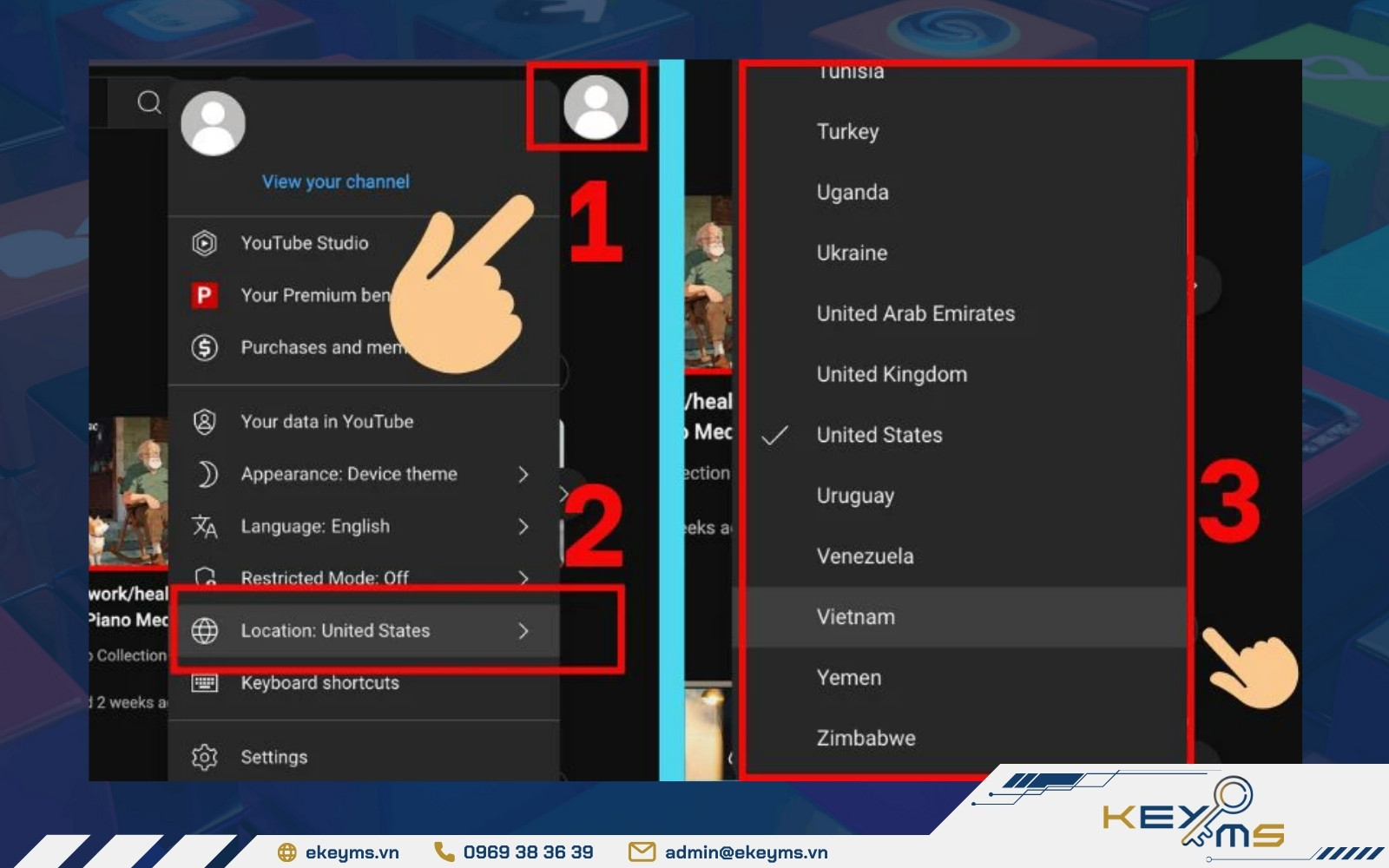Click the Settings gear icon
The width and height of the screenshot is (1389, 868).
204,757
